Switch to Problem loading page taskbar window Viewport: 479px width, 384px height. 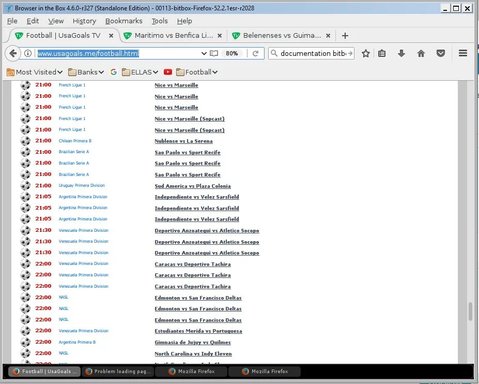[x=118, y=371]
